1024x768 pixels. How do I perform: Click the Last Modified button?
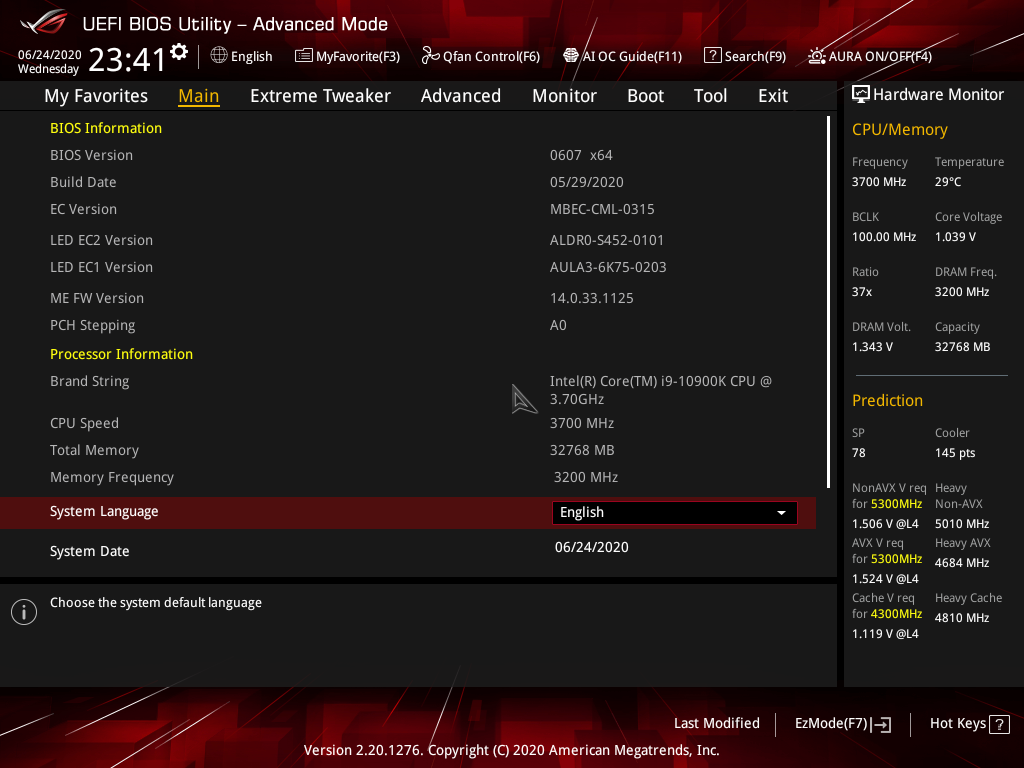pos(716,723)
